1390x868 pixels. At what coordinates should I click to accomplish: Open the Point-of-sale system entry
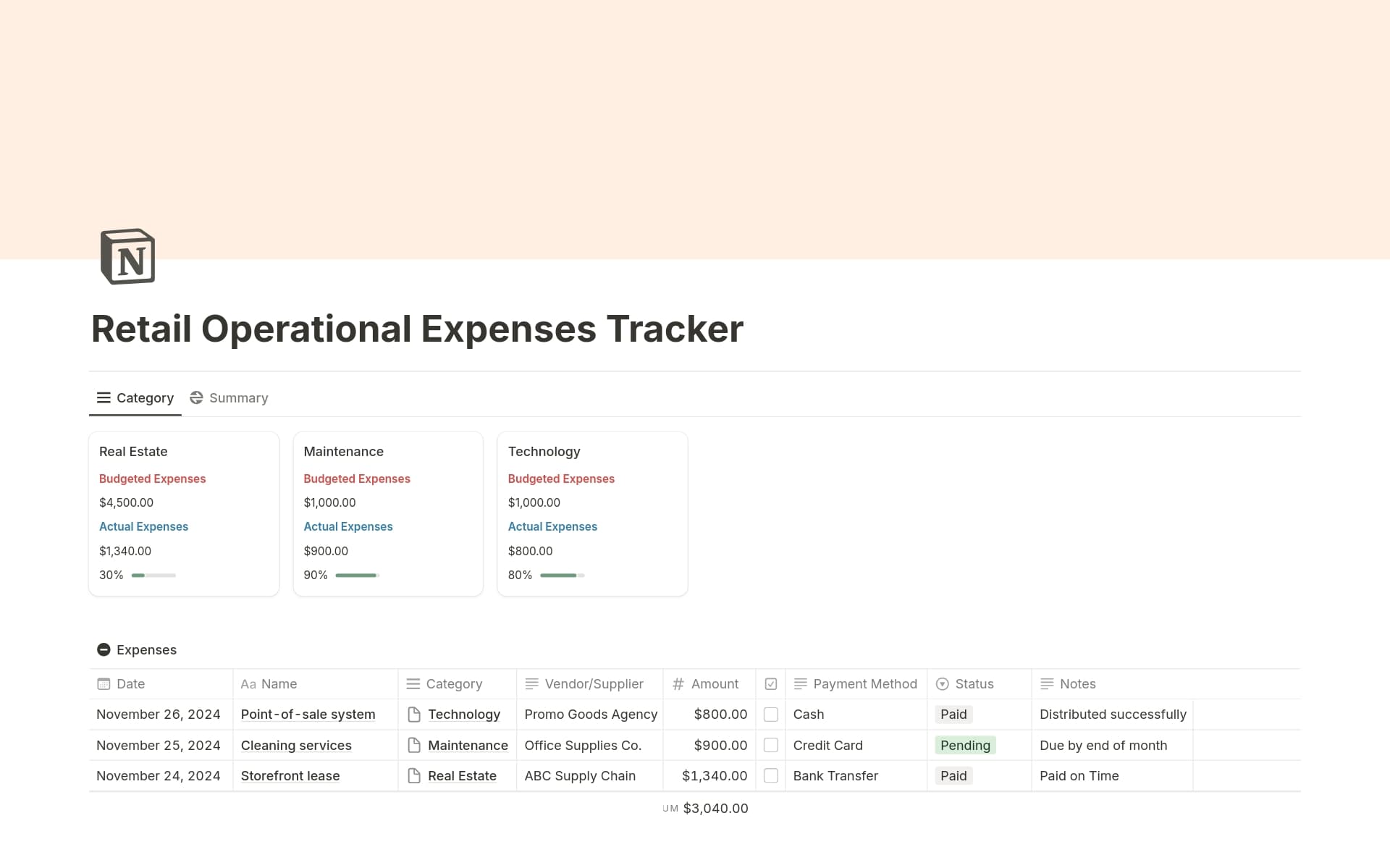click(308, 715)
